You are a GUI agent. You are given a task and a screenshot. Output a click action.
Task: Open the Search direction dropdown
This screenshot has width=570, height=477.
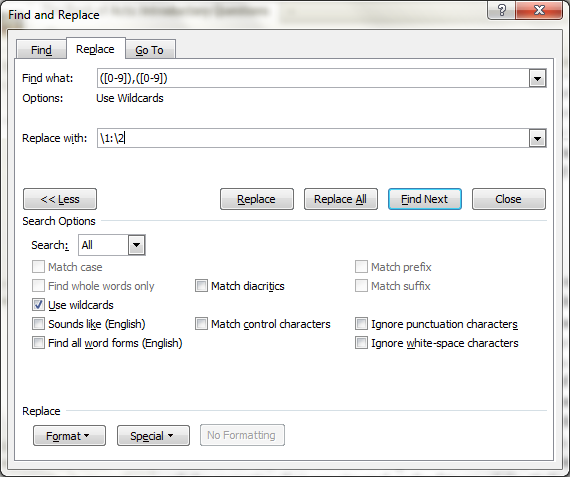pos(136,245)
